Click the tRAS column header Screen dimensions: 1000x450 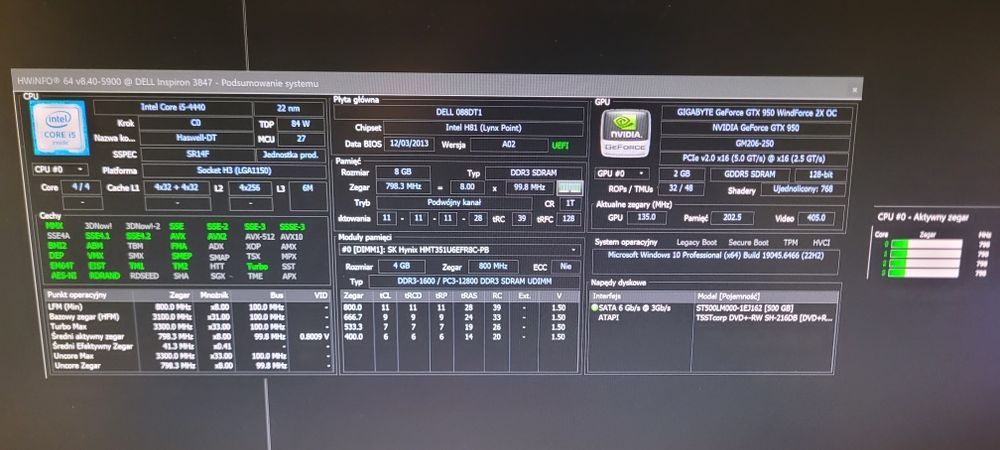469,296
